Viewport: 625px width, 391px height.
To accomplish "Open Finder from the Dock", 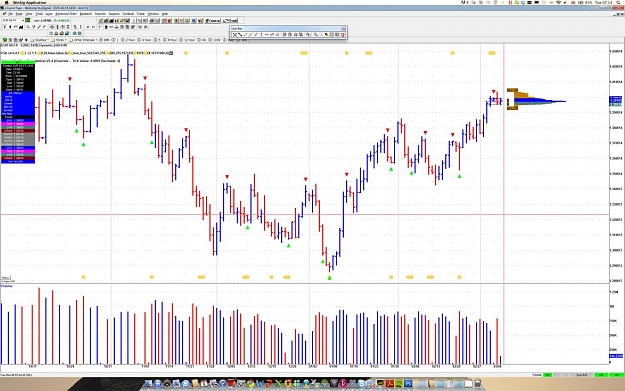I will tap(148, 384).
